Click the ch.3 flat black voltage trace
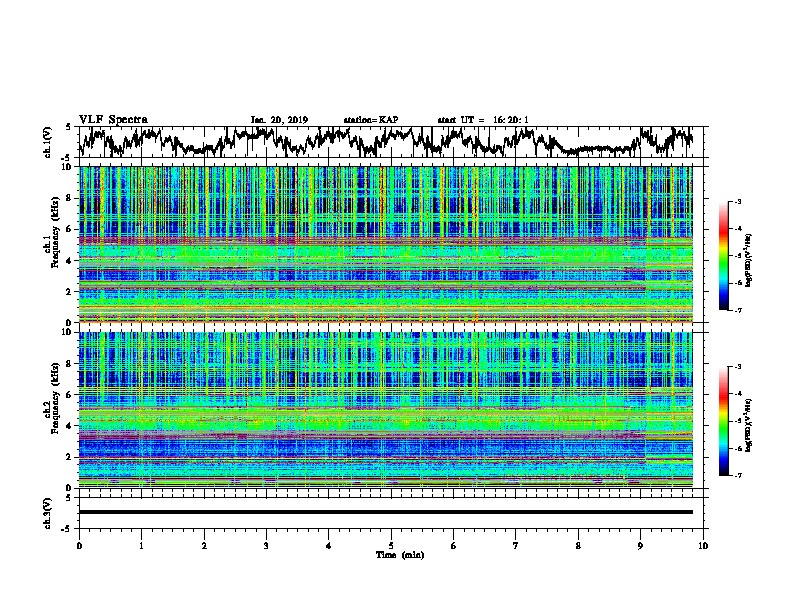The image size is (792, 612). coord(385,512)
